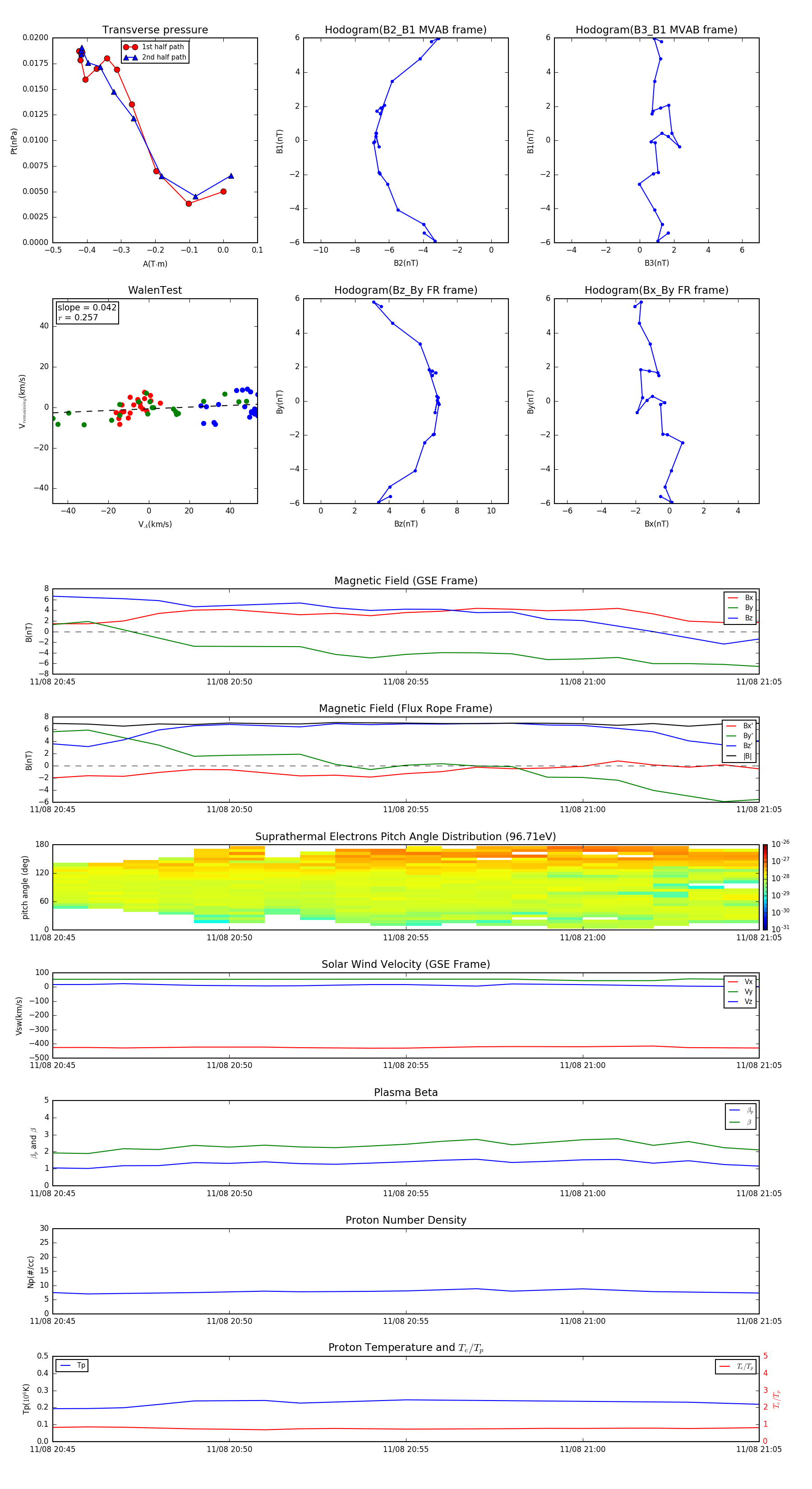The image size is (812, 1489).
Task: Click the 'Tp(10^6K)' axis label
Action: pyautogui.click(x=26, y=1399)
